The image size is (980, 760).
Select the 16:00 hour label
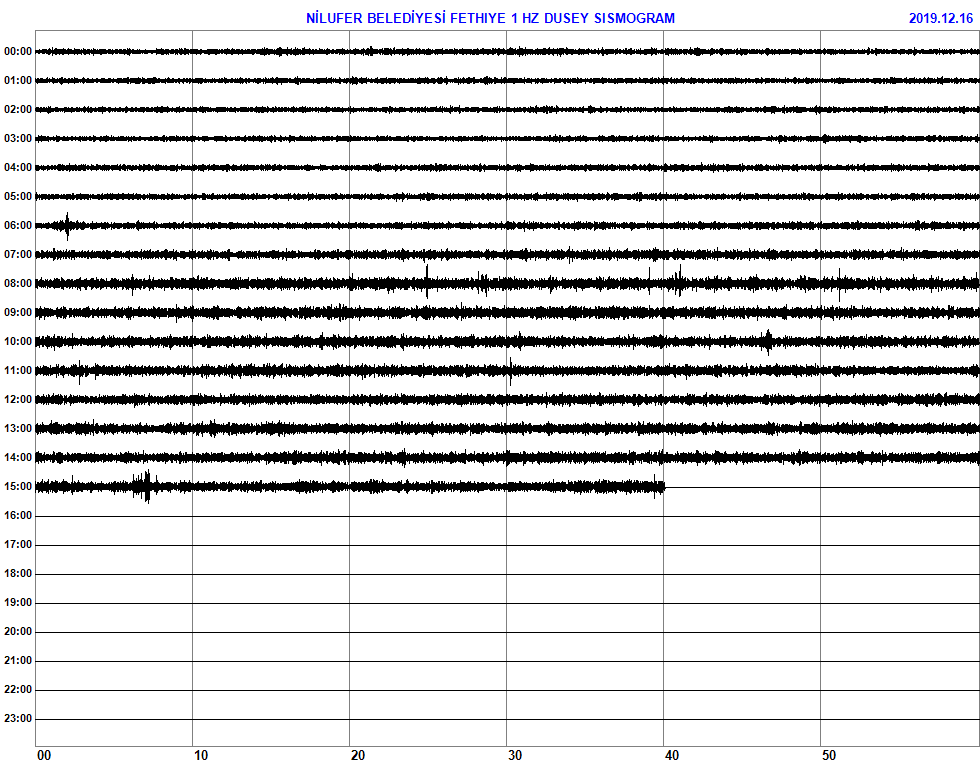pos(18,516)
